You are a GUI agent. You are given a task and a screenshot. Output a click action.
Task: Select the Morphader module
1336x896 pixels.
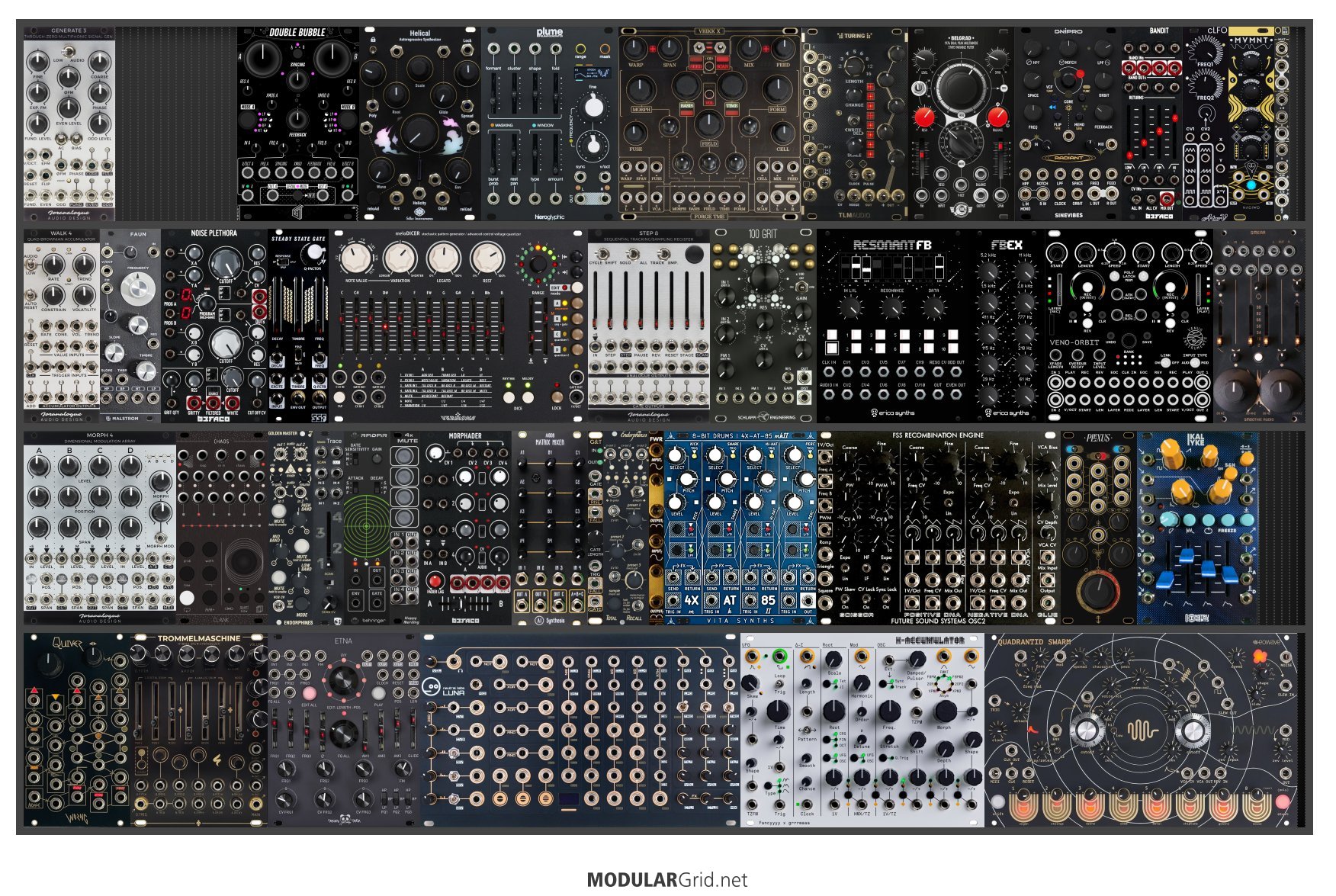466,528
